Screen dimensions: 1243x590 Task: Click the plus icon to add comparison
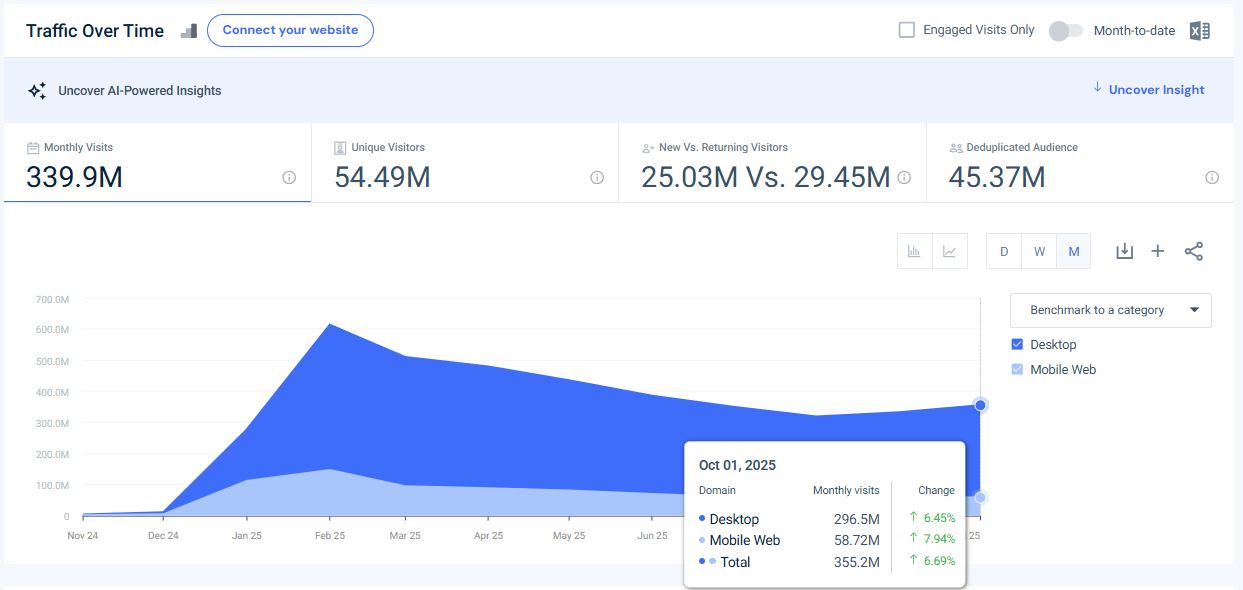coord(1157,251)
